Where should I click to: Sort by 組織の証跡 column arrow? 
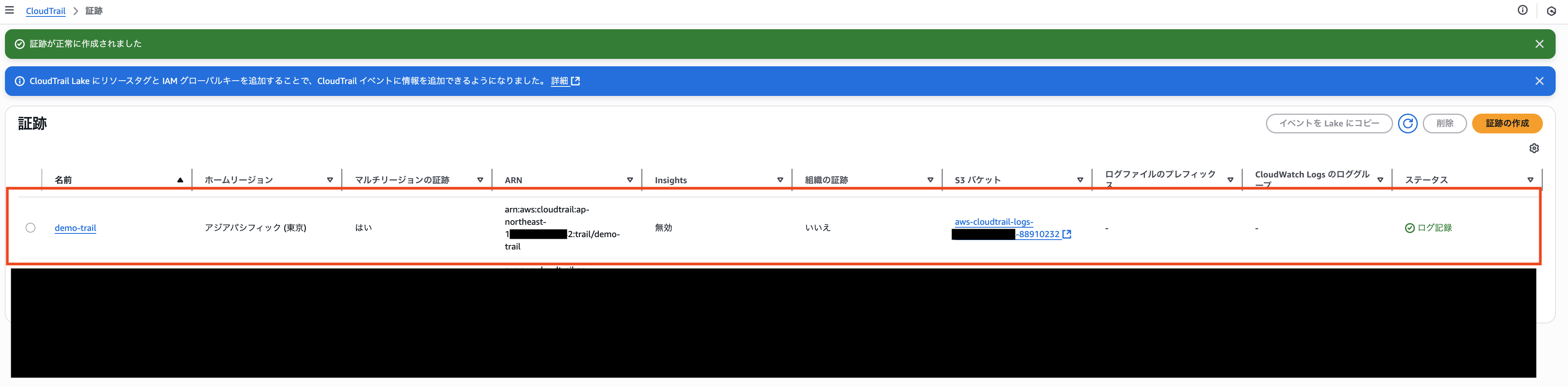pyautogui.click(x=930, y=180)
